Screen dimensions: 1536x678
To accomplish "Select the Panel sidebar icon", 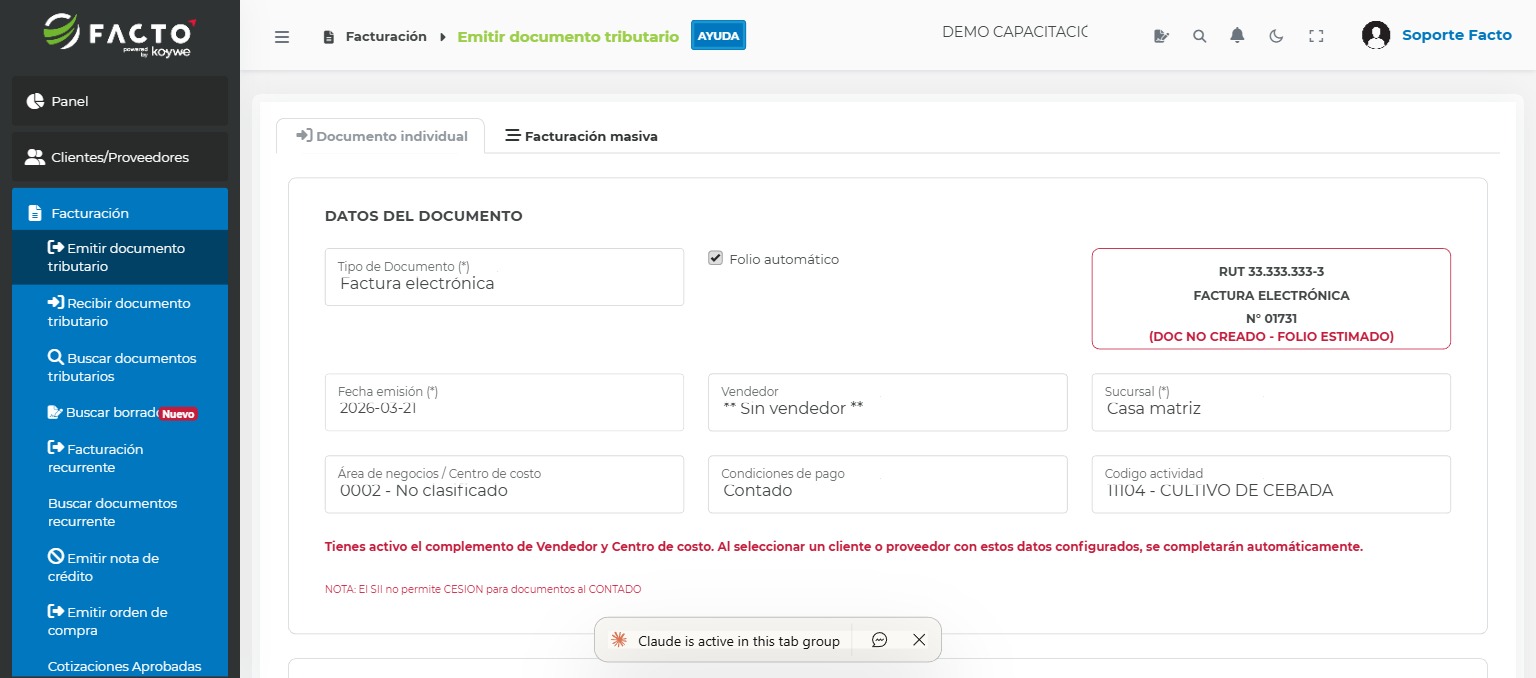I will tap(37, 100).
